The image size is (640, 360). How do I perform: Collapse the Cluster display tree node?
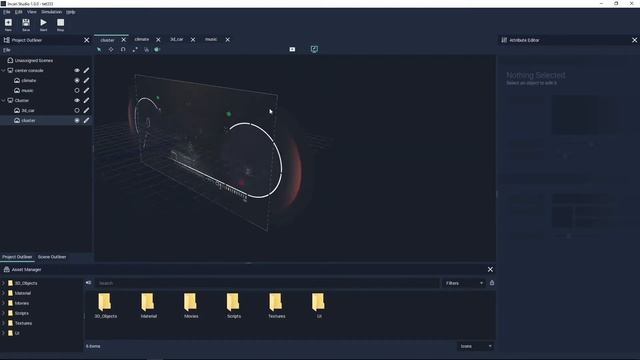[x=4, y=100]
